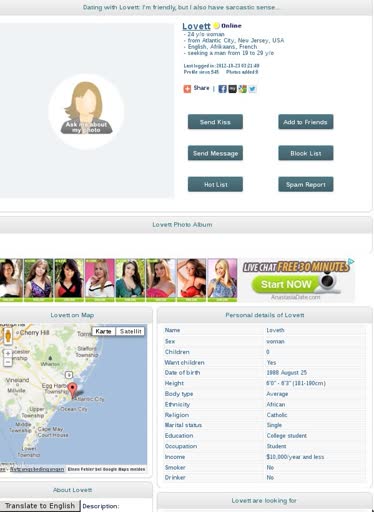Add profile to Hot List
Screen dimensions: 374x512
215,184
